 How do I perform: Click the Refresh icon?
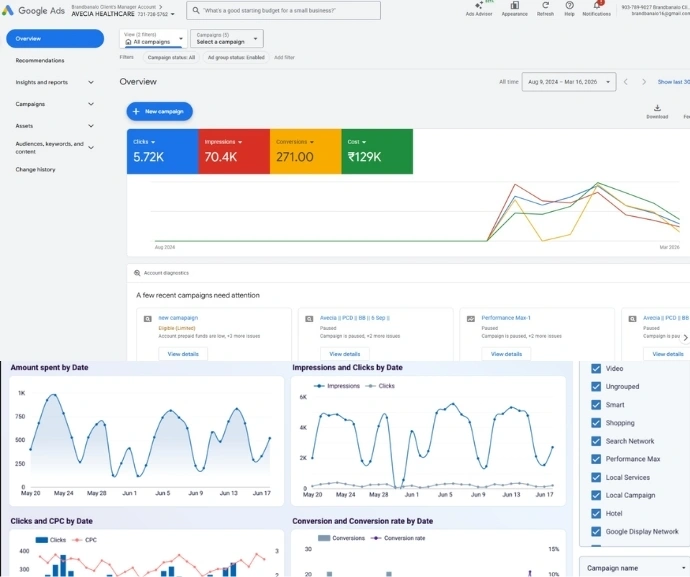[545, 6]
